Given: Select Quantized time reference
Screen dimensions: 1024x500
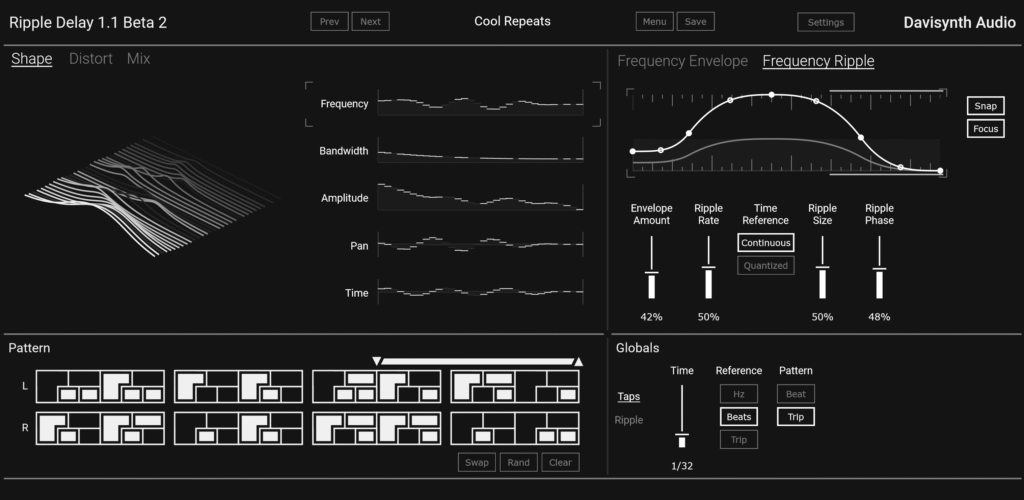Looking at the screenshot, I should coord(765,265).
